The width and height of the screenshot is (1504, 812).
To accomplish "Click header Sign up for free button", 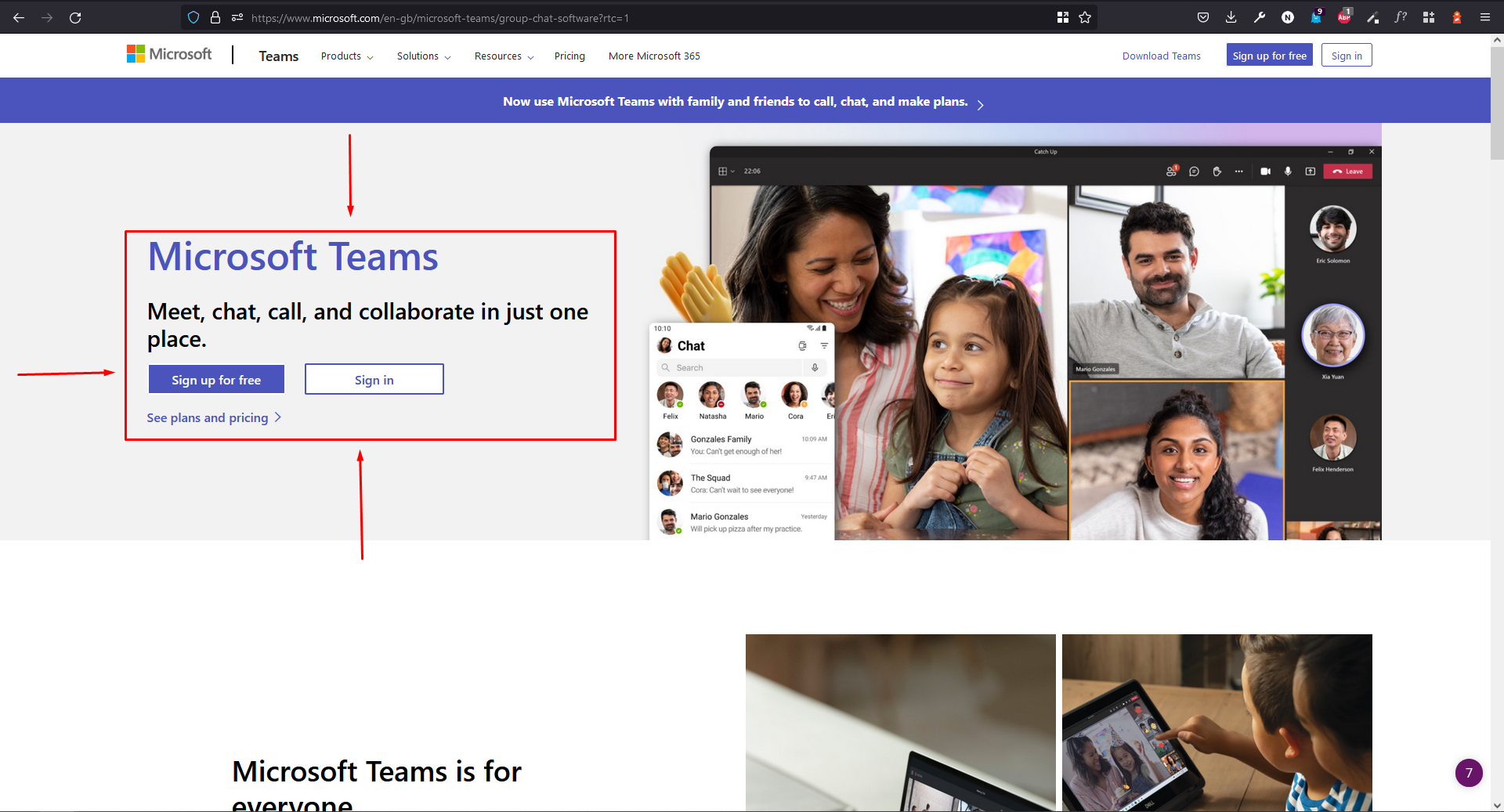I will click(x=1269, y=56).
